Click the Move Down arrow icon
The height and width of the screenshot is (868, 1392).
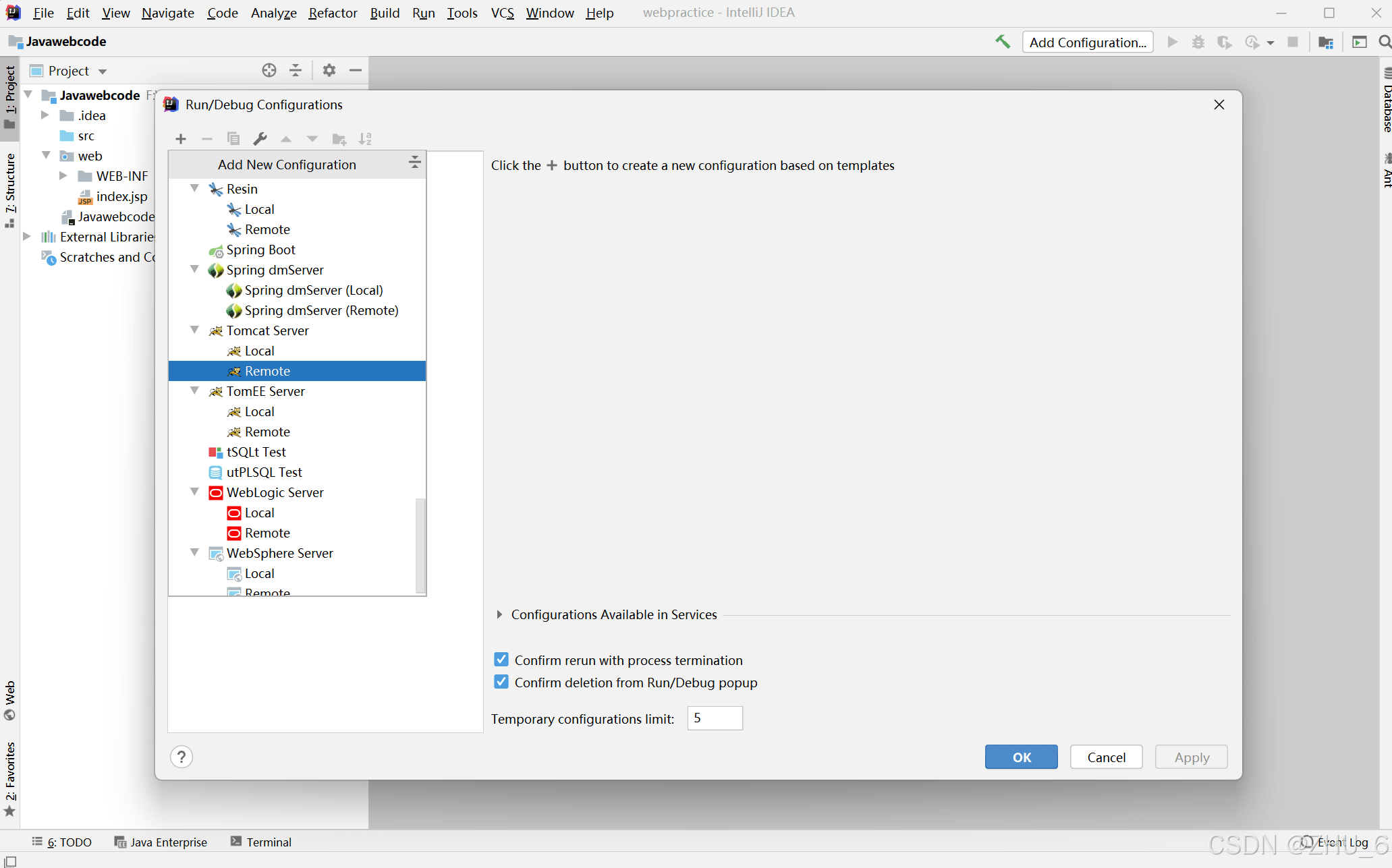tap(312, 139)
